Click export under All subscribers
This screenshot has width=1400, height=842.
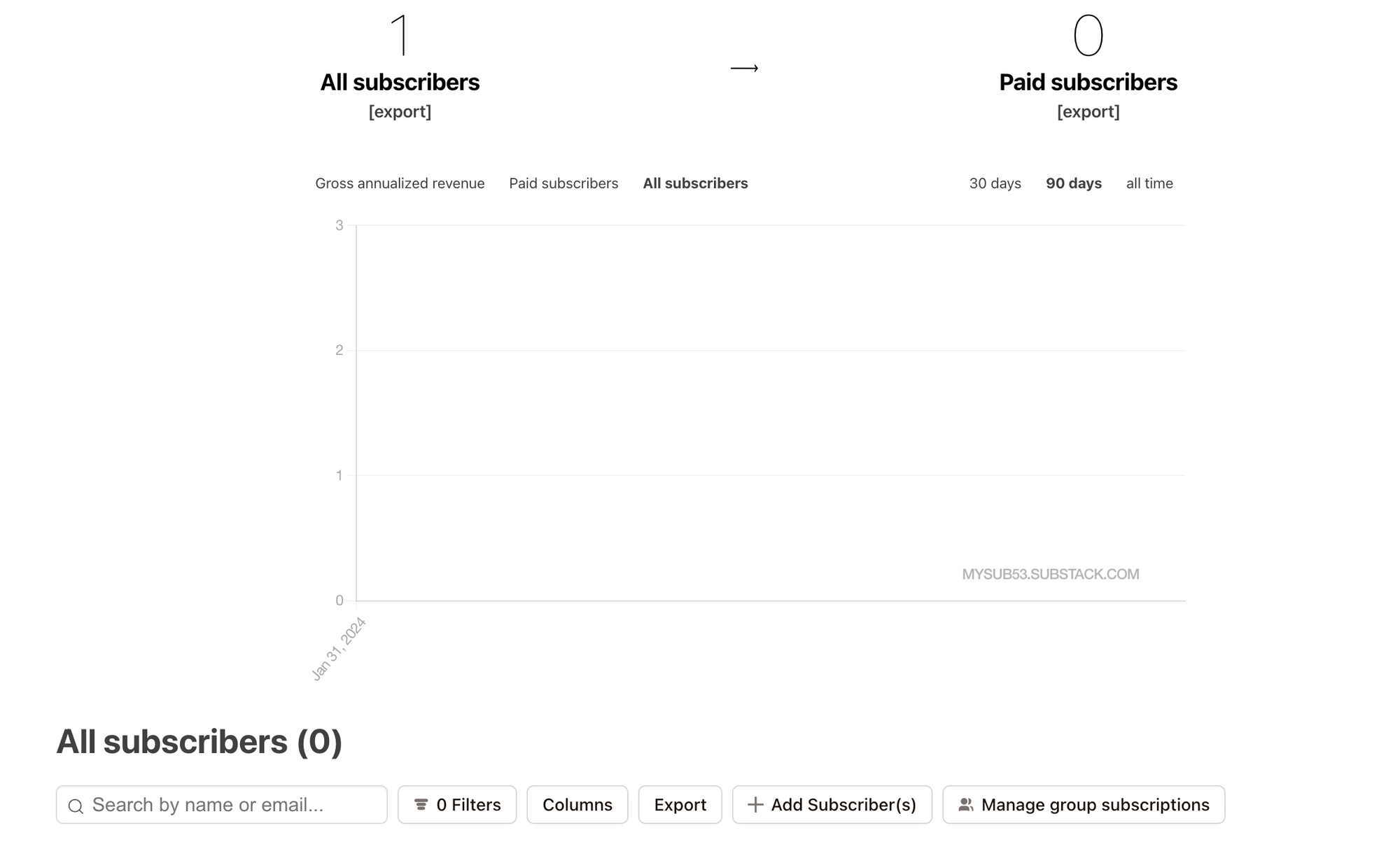400,111
